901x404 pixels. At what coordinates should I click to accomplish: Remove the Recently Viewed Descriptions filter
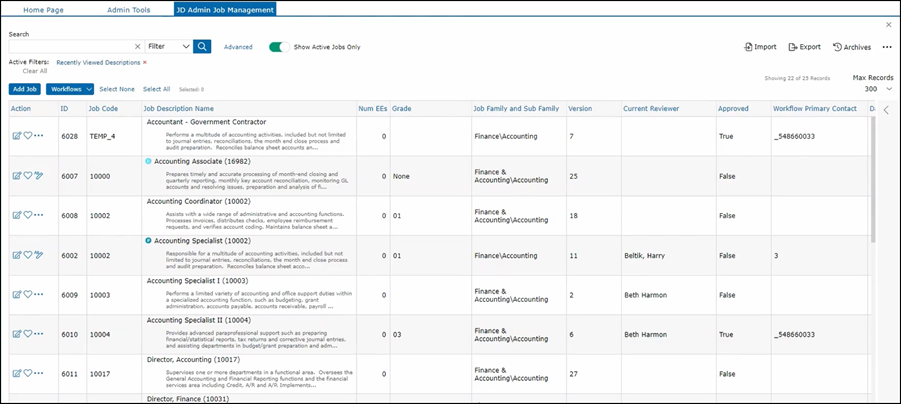[145, 62]
